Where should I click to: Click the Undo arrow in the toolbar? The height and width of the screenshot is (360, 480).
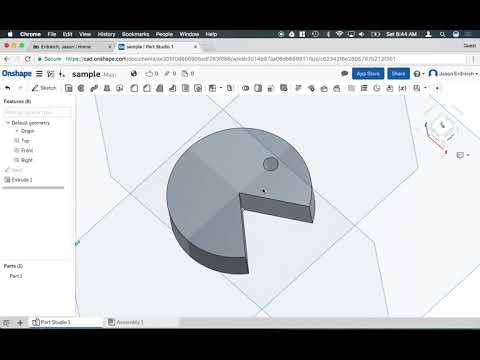8,88
